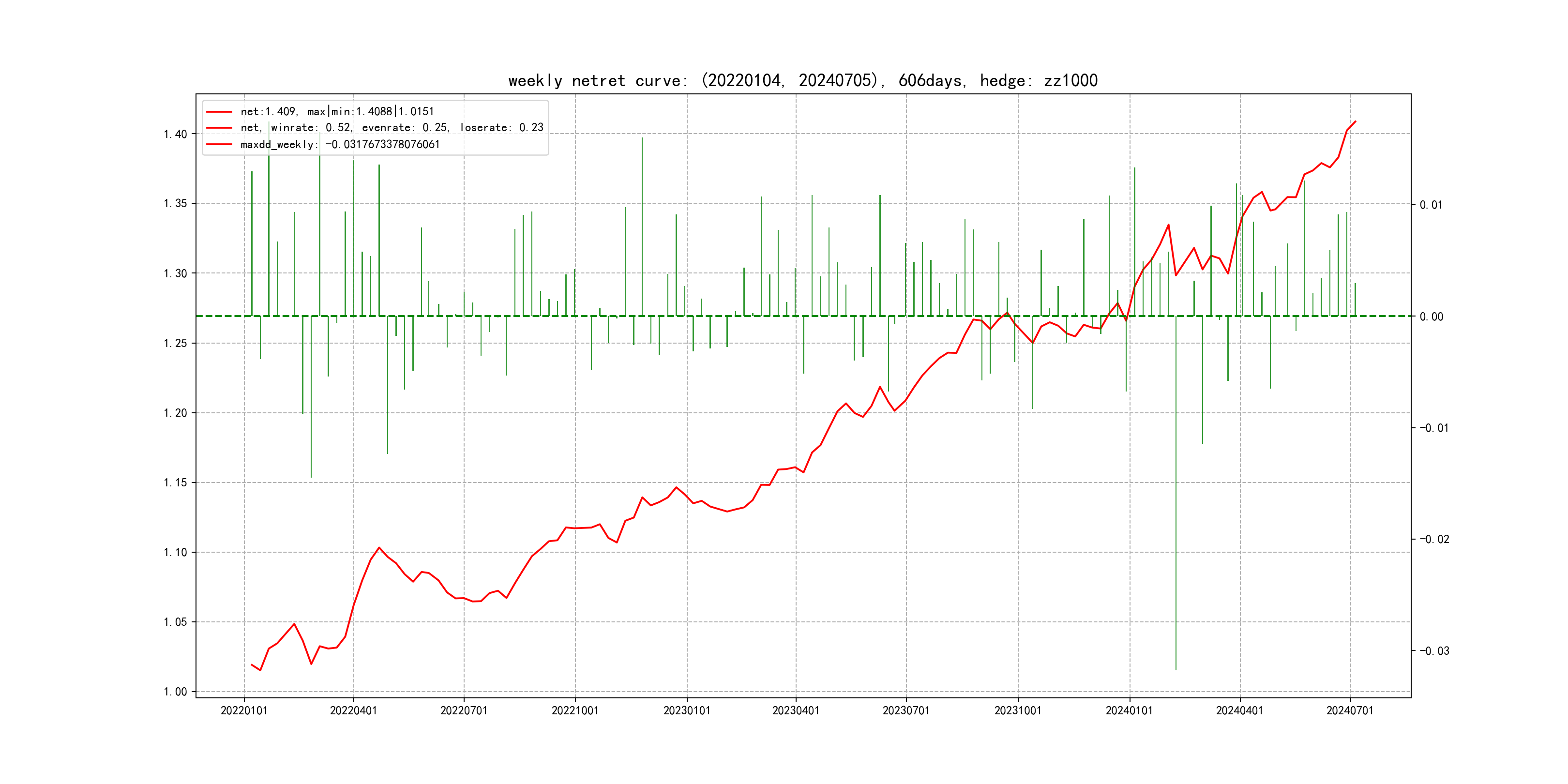
Task: Click the right y-axis label 0.01
Action: (x=1431, y=205)
